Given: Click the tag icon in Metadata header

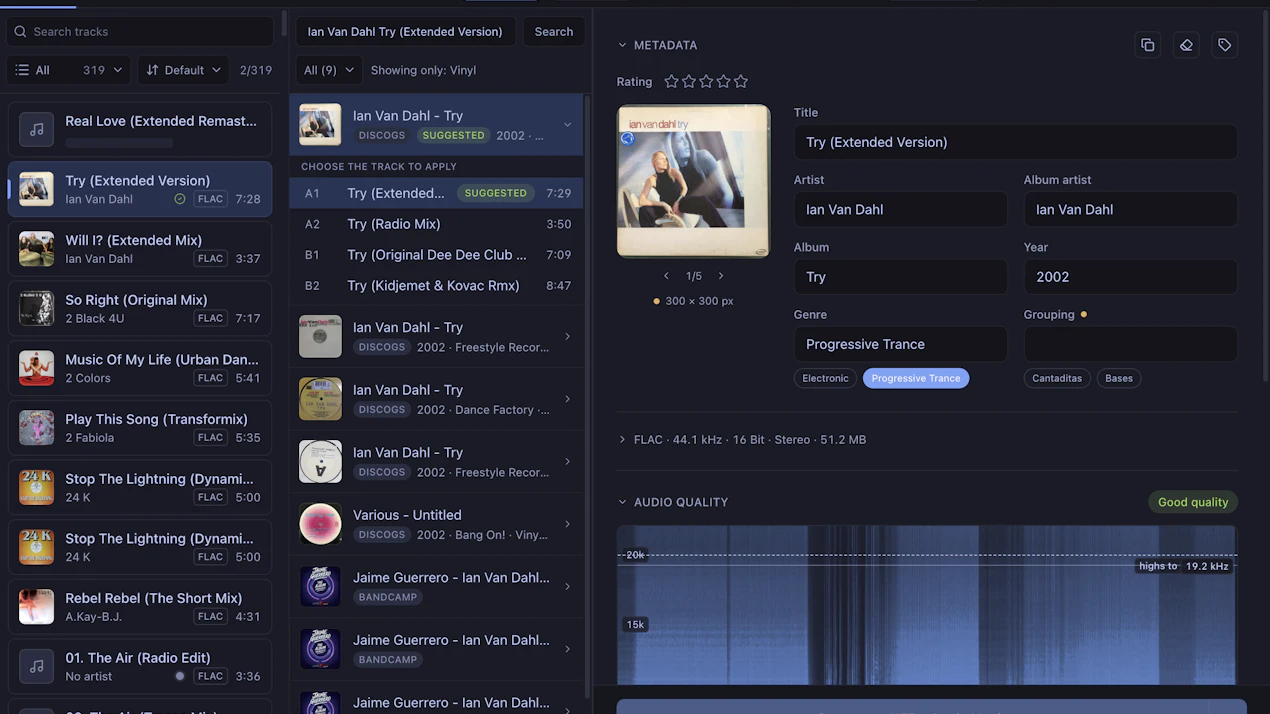Looking at the screenshot, I should coord(1224,45).
